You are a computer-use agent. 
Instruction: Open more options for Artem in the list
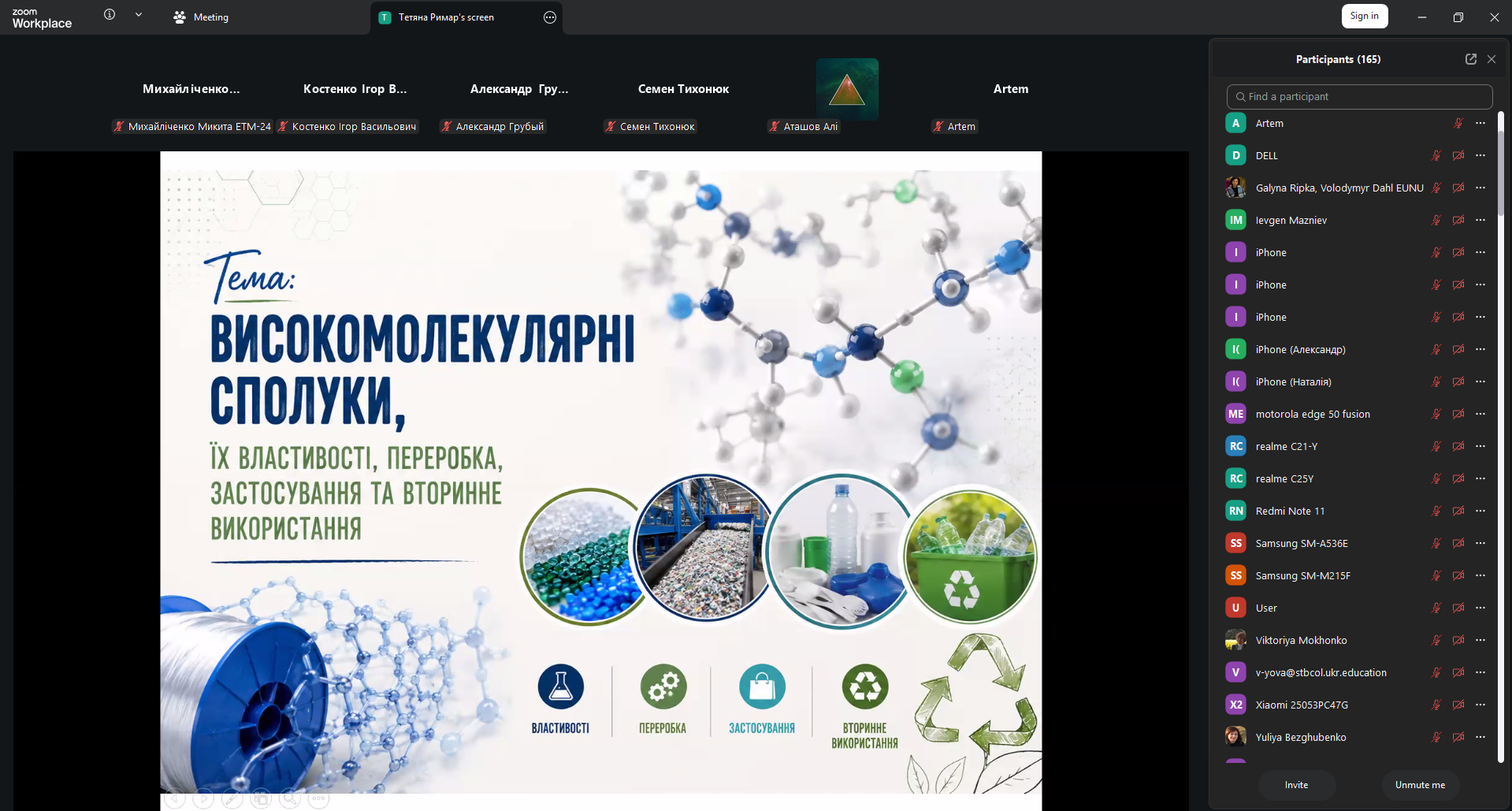coord(1480,123)
